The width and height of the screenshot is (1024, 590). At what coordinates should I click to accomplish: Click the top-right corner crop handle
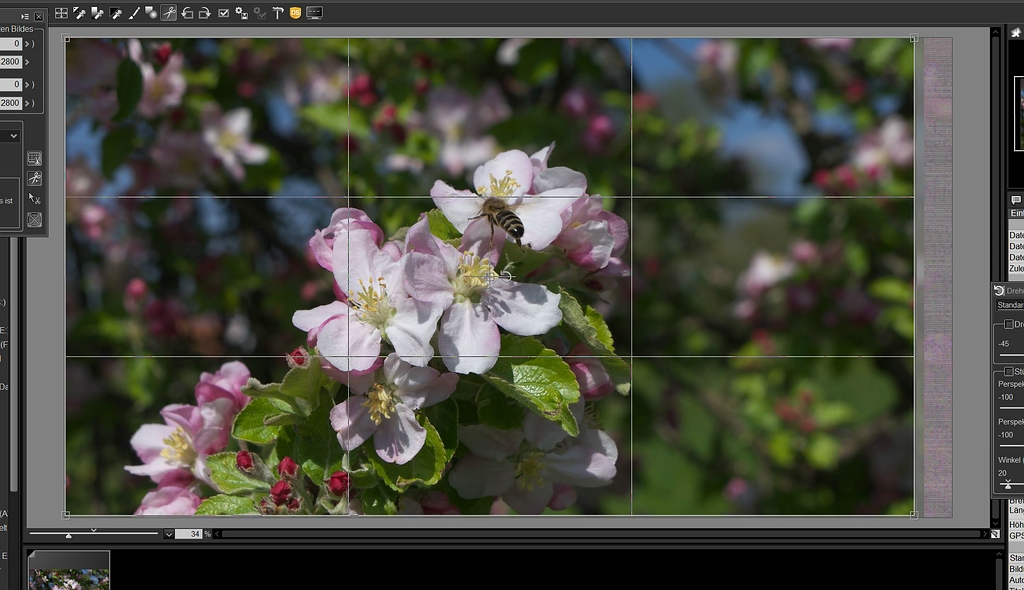[914, 39]
